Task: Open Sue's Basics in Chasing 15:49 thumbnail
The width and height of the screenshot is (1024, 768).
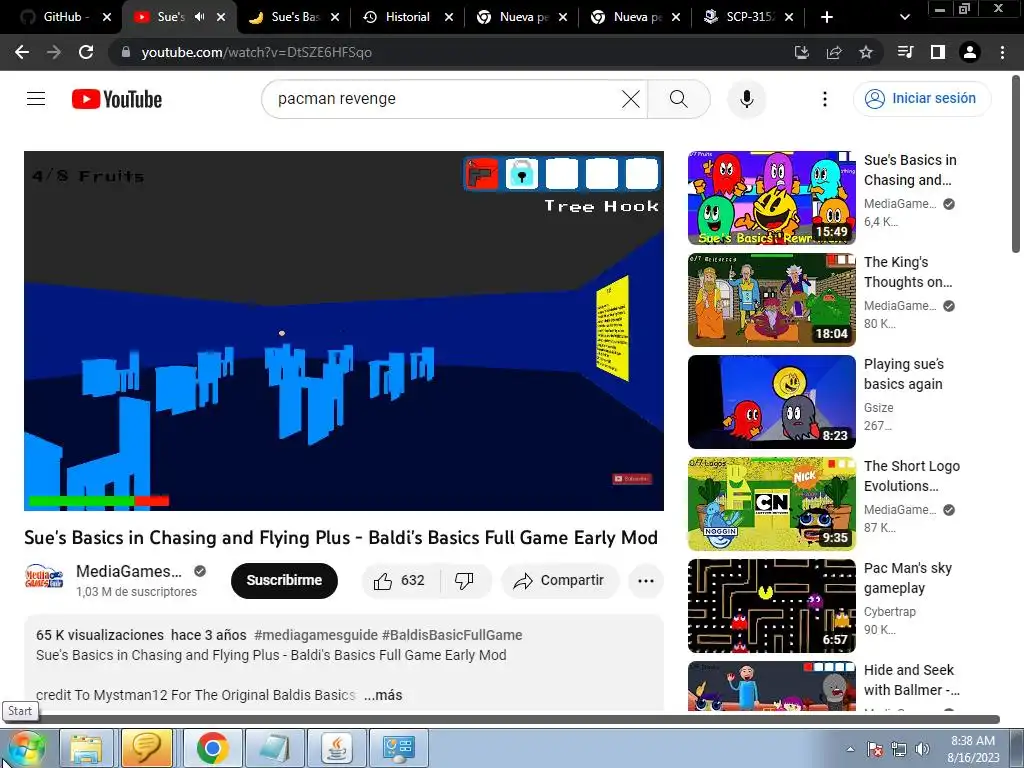Action: point(771,198)
